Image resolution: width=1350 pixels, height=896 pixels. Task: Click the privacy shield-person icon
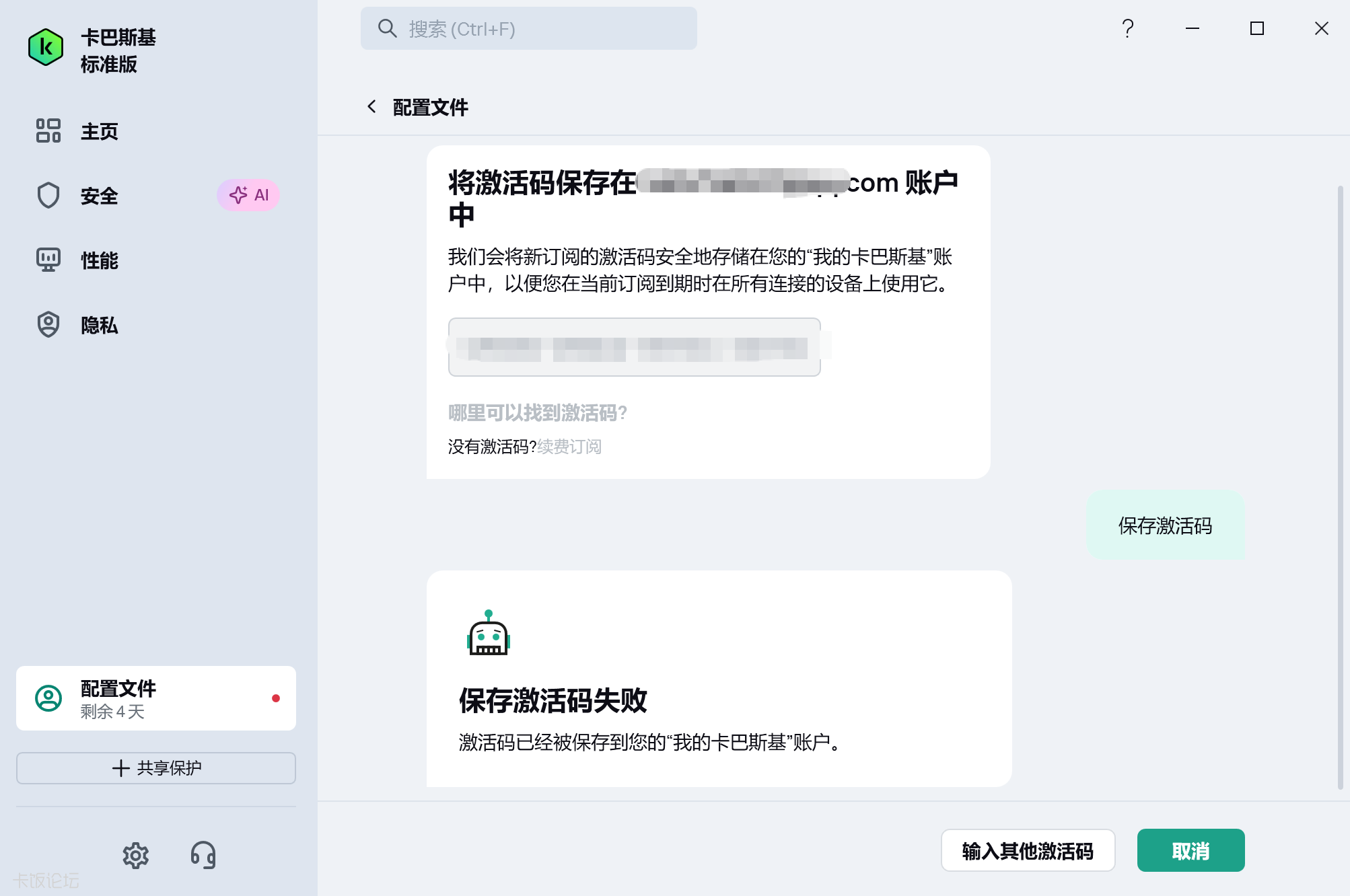pyautogui.click(x=48, y=324)
